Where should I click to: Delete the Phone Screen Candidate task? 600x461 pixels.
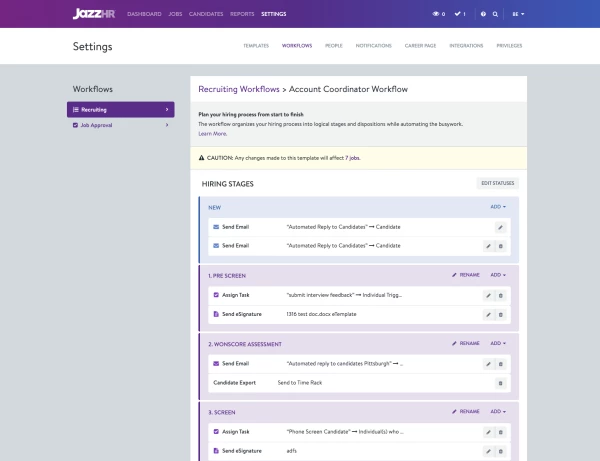pyautogui.click(x=501, y=432)
